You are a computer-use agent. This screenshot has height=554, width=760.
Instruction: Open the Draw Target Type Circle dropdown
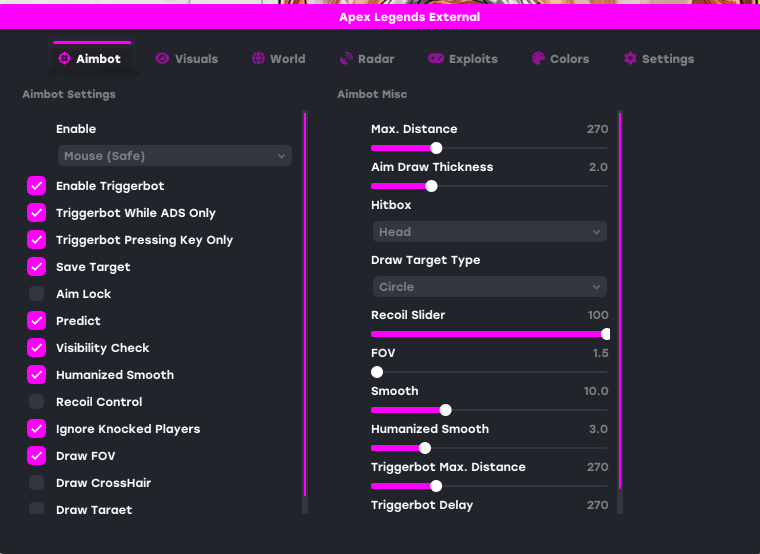tap(490, 287)
